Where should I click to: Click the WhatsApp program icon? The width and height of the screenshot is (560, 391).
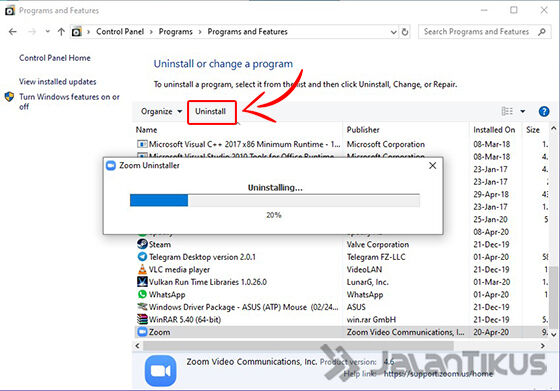[142, 294]
